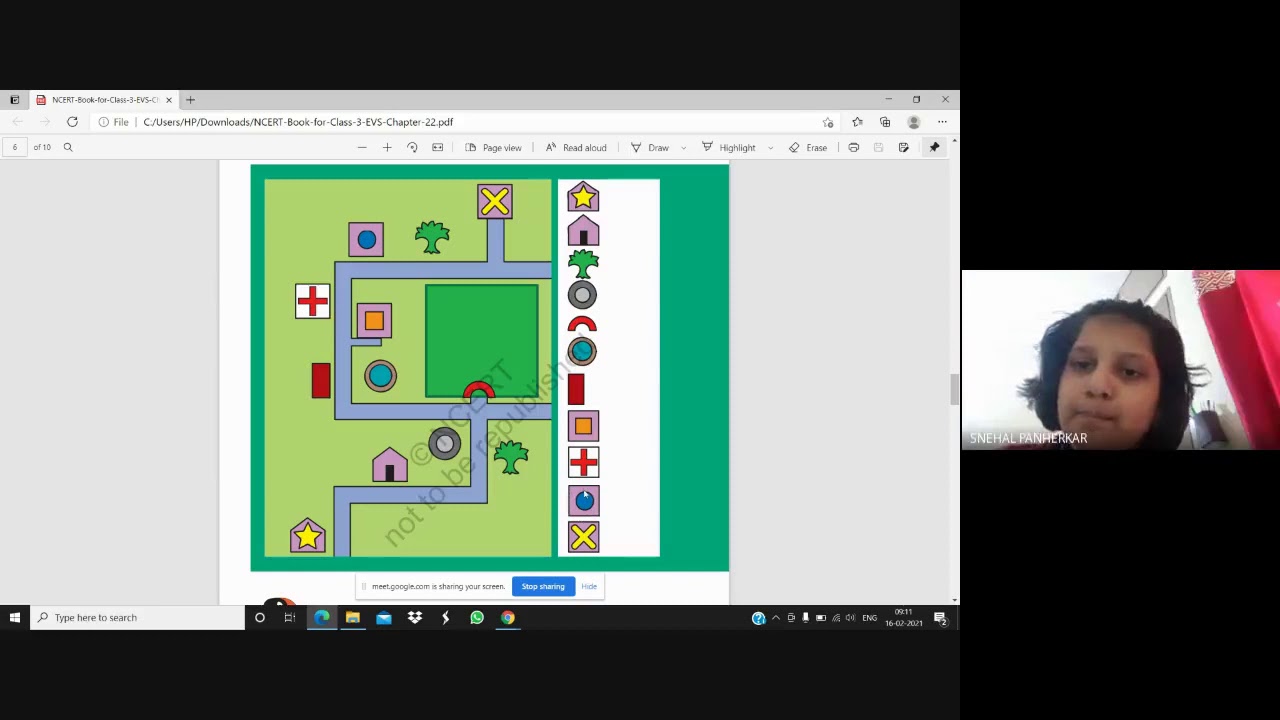1280x720 pixels.
Task: Rotate the PDF page
Action: point(412,148)
